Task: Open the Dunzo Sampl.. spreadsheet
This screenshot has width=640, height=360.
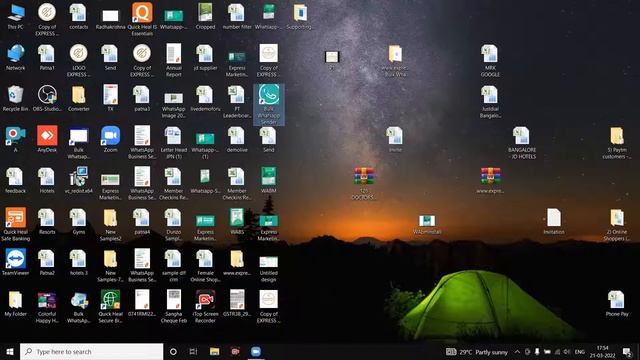Action: (173, 224)
